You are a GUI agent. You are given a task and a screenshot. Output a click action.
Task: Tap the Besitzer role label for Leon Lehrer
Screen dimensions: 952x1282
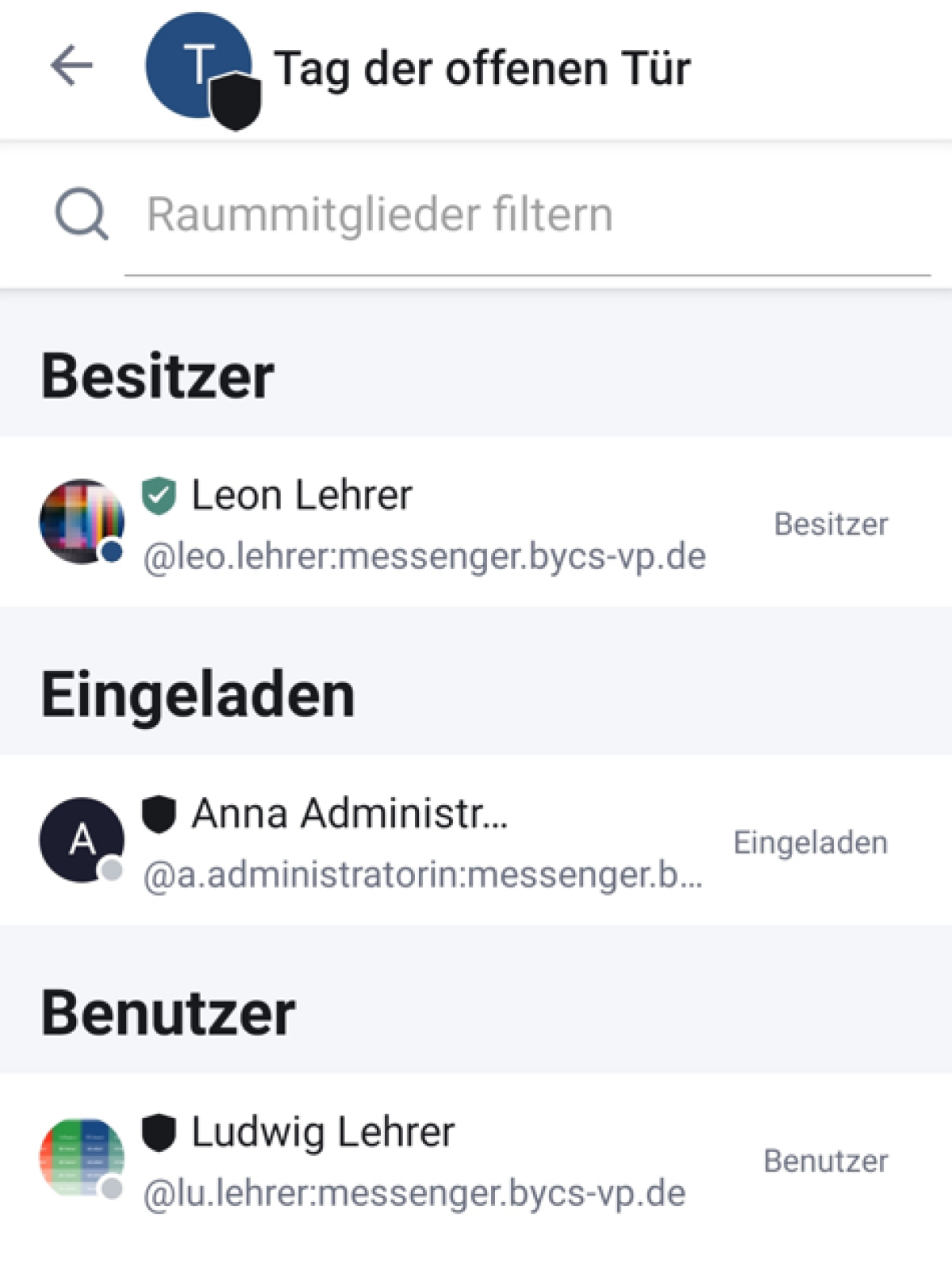pyautogui.click(x=831, y=524)
